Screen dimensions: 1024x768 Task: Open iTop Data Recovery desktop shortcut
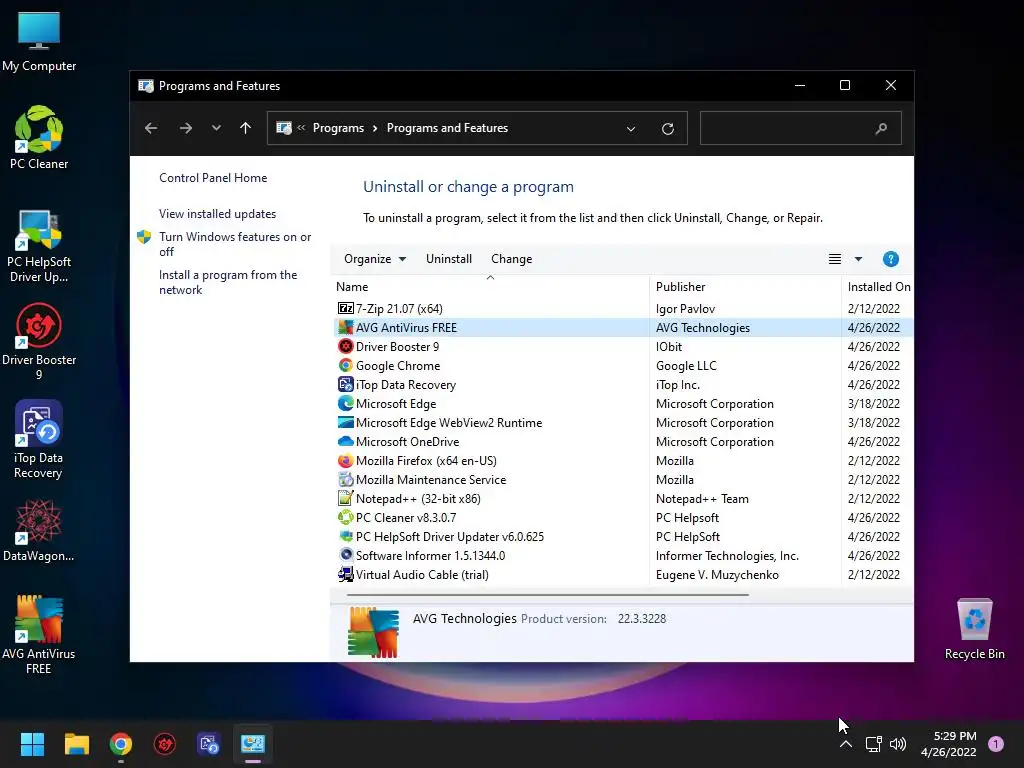coord(39,439)
